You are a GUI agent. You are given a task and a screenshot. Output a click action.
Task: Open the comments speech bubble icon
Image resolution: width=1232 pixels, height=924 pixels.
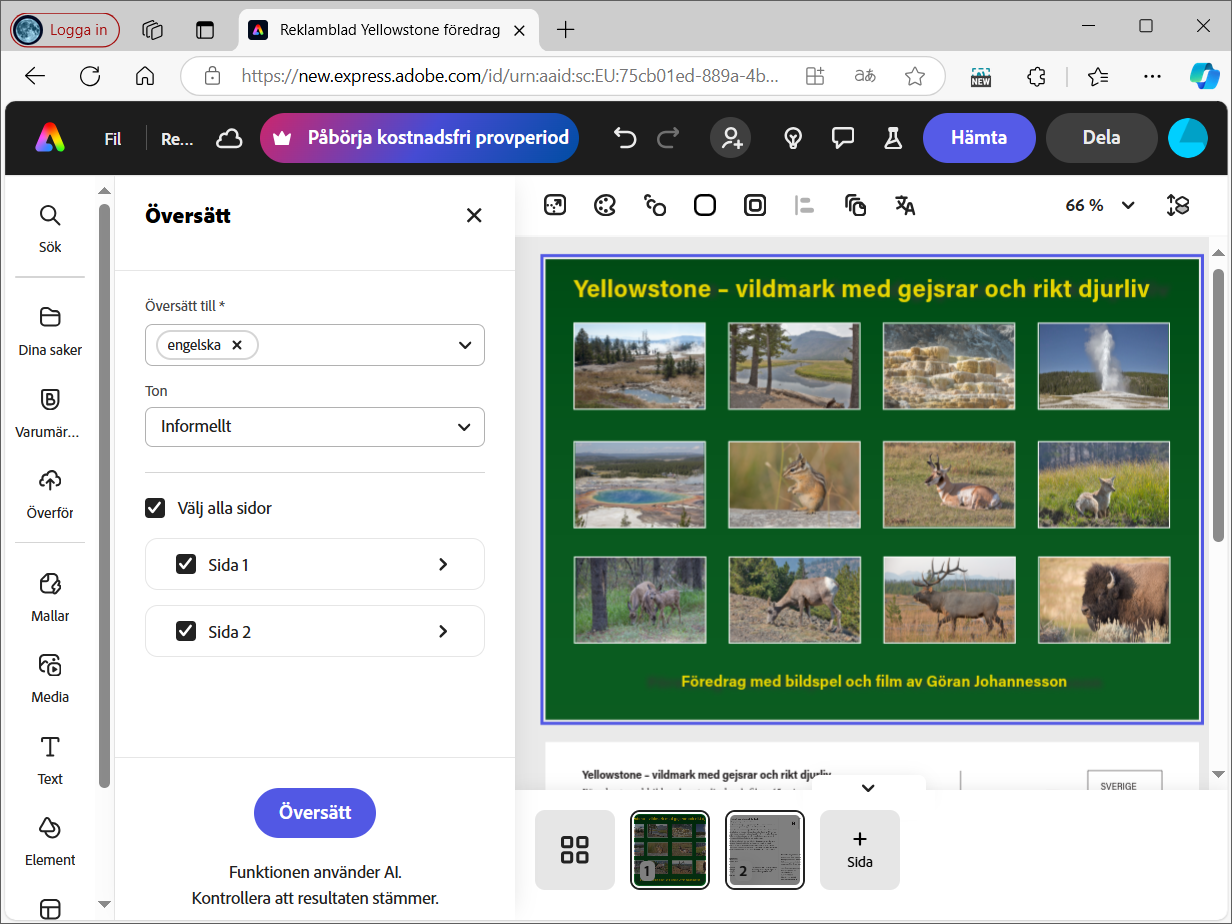point(843,138)
